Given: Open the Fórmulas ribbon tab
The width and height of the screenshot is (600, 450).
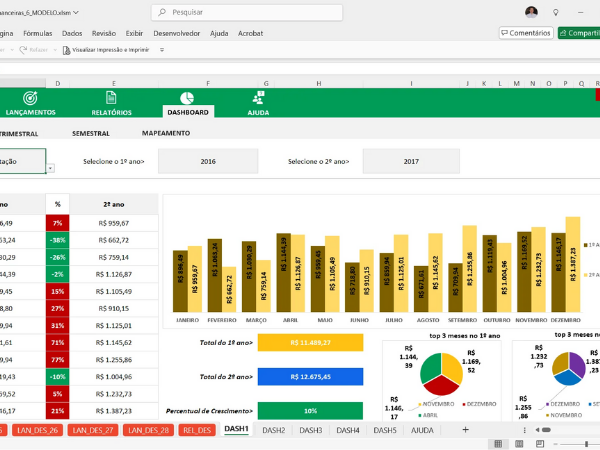Looking at the screenshot, I should [37, 33].
